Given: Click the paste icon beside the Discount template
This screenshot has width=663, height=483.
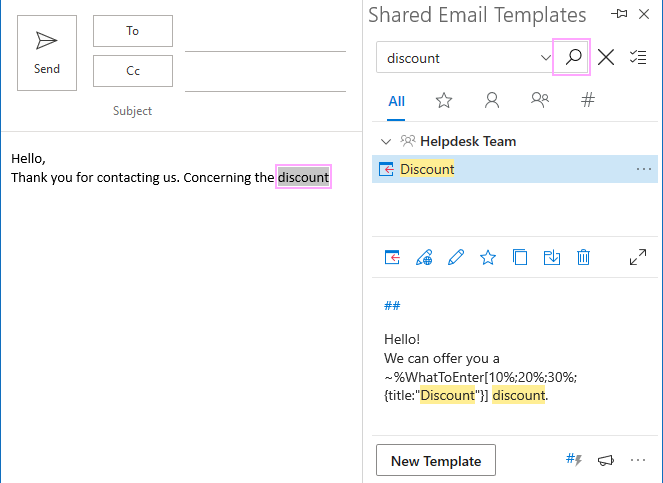Looking at the screenshot, I should [x=386, y=169].
